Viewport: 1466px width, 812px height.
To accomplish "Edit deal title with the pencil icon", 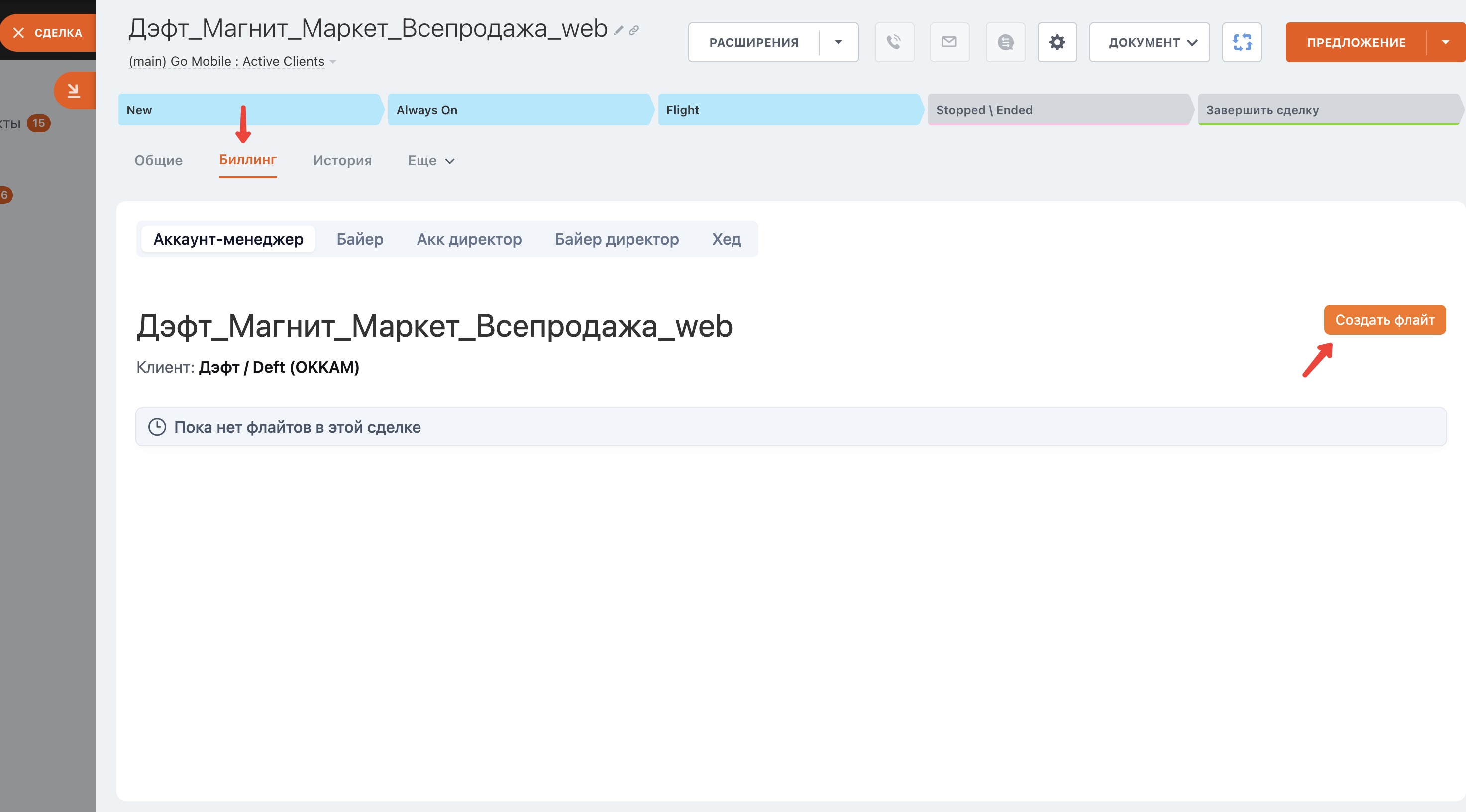I will 619,31.
